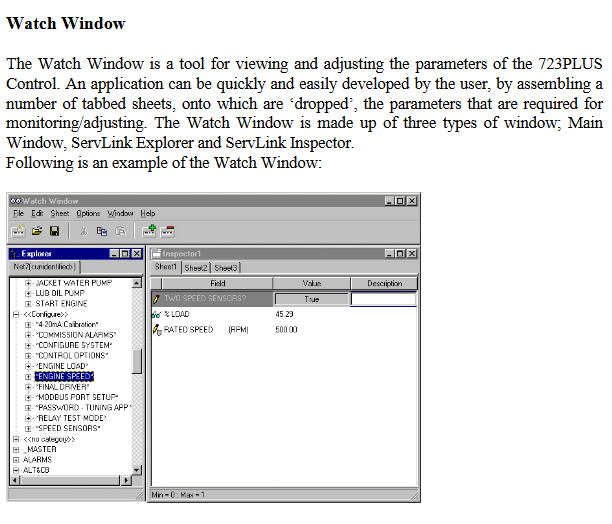Click the New Sheet toolbar icon

click(18, 231)
